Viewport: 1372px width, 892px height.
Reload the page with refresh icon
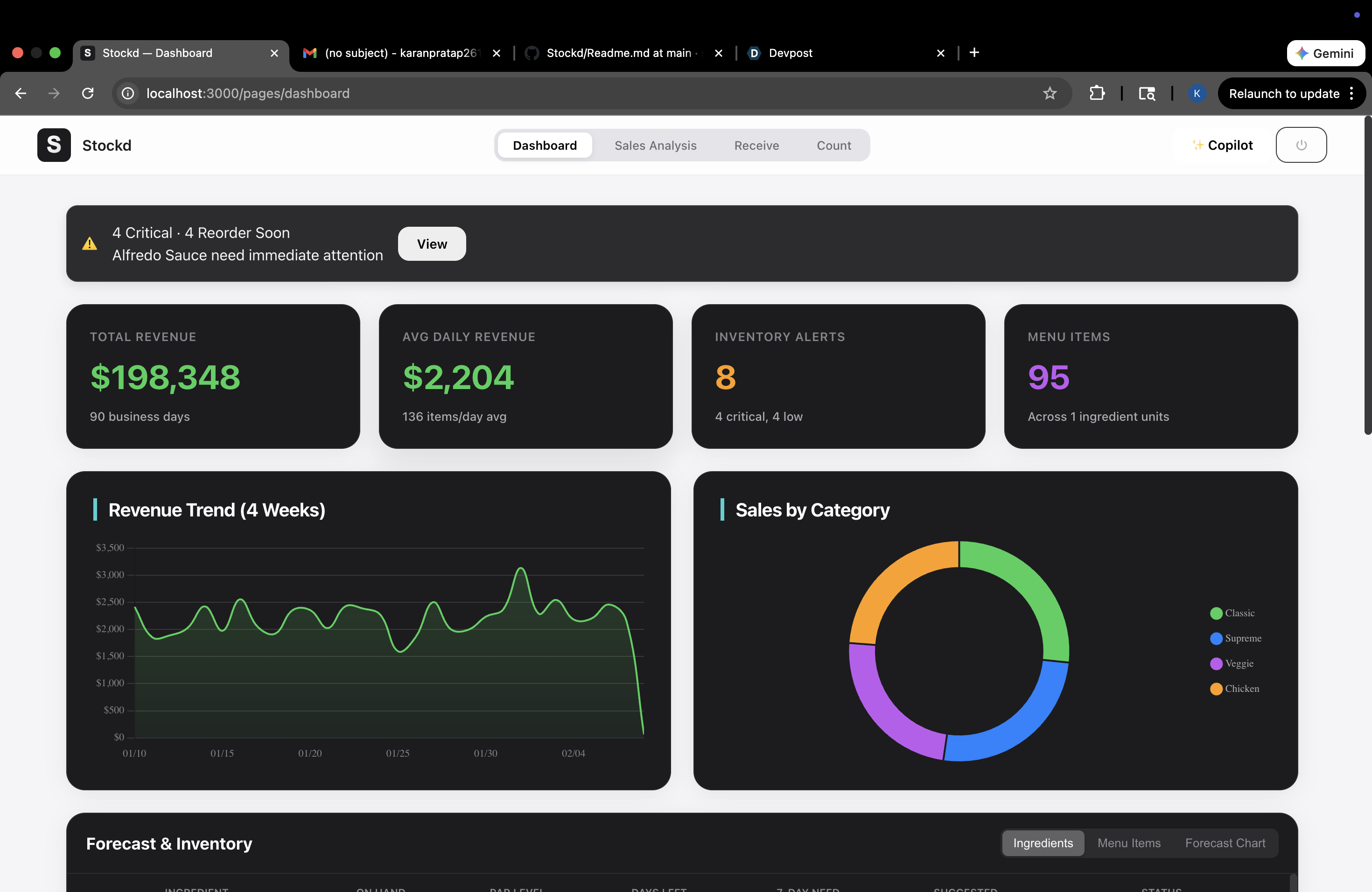[x=88, y=93]
